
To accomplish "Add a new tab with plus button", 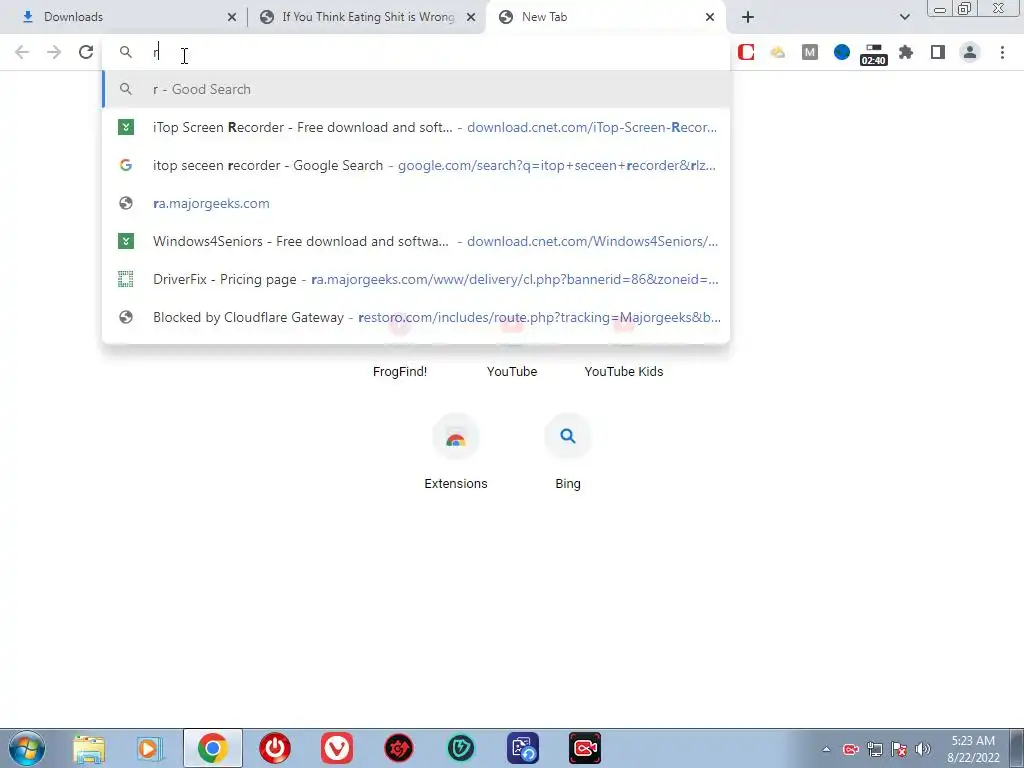I will (748, 17).
